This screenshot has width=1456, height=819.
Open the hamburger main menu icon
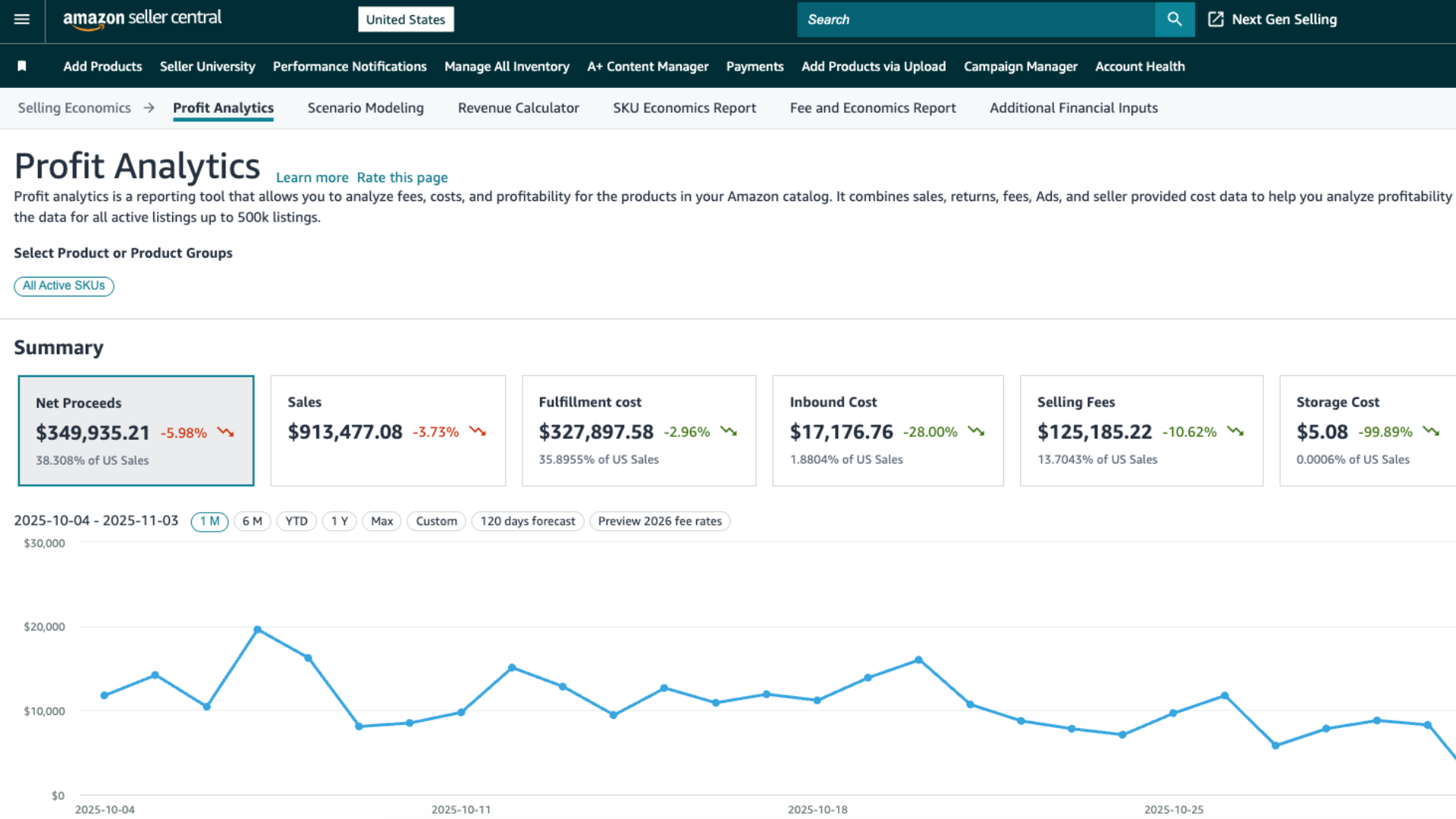tap(22, 20)
